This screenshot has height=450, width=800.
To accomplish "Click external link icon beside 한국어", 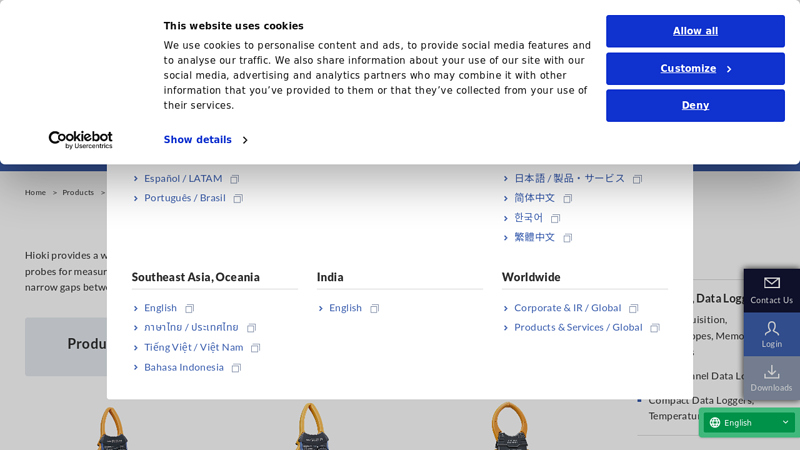I will point(556,218).
